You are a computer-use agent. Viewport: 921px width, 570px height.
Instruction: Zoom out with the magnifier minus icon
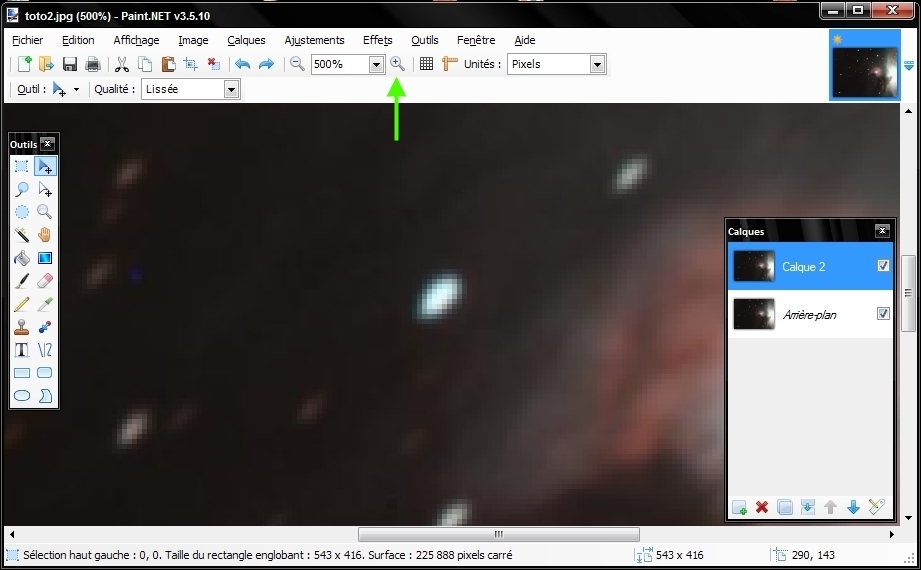click(297, 64)
